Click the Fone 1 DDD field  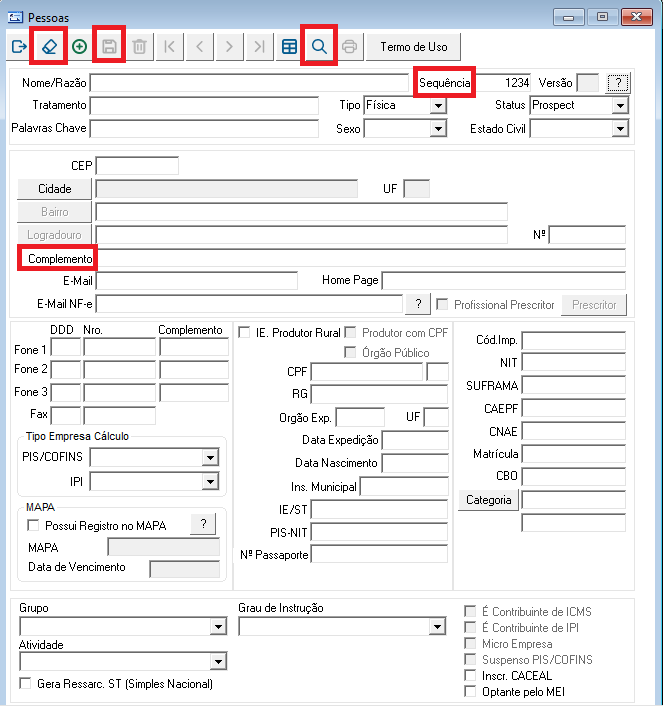[66, 348]
